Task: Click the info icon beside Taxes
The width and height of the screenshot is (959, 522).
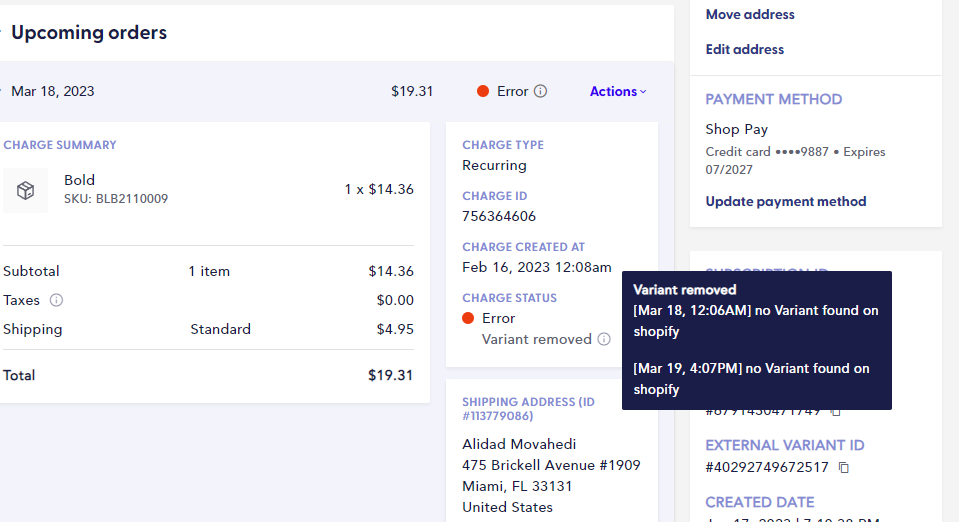Action: 56,300
